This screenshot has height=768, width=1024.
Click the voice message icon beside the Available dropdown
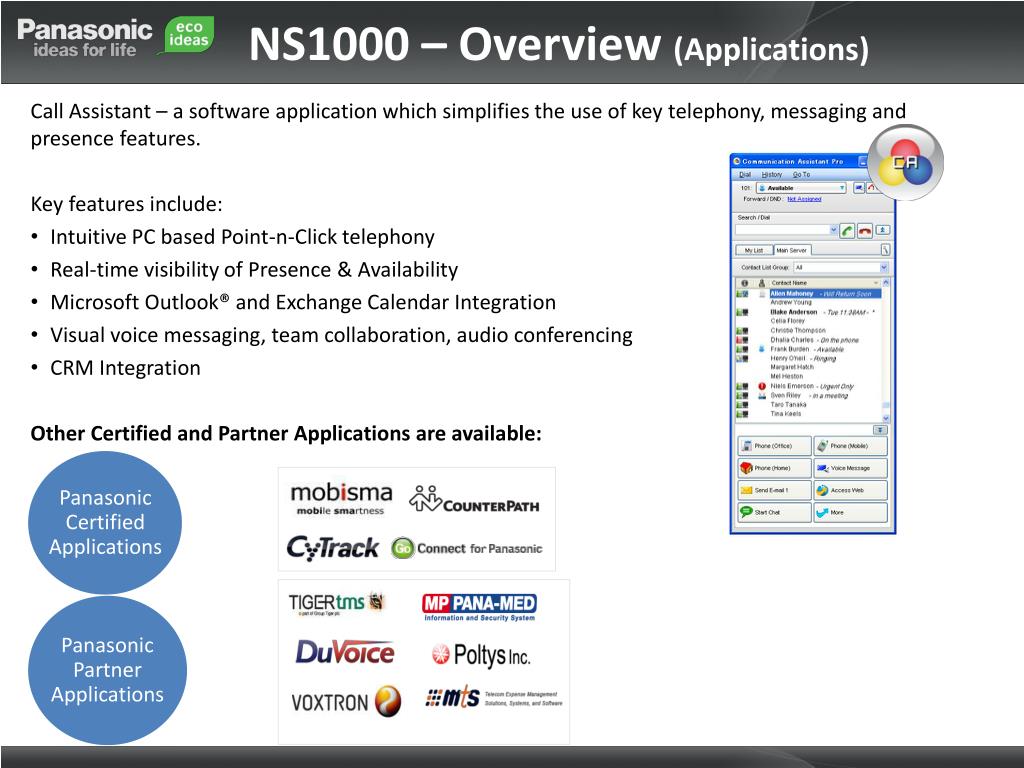point(859,187)
